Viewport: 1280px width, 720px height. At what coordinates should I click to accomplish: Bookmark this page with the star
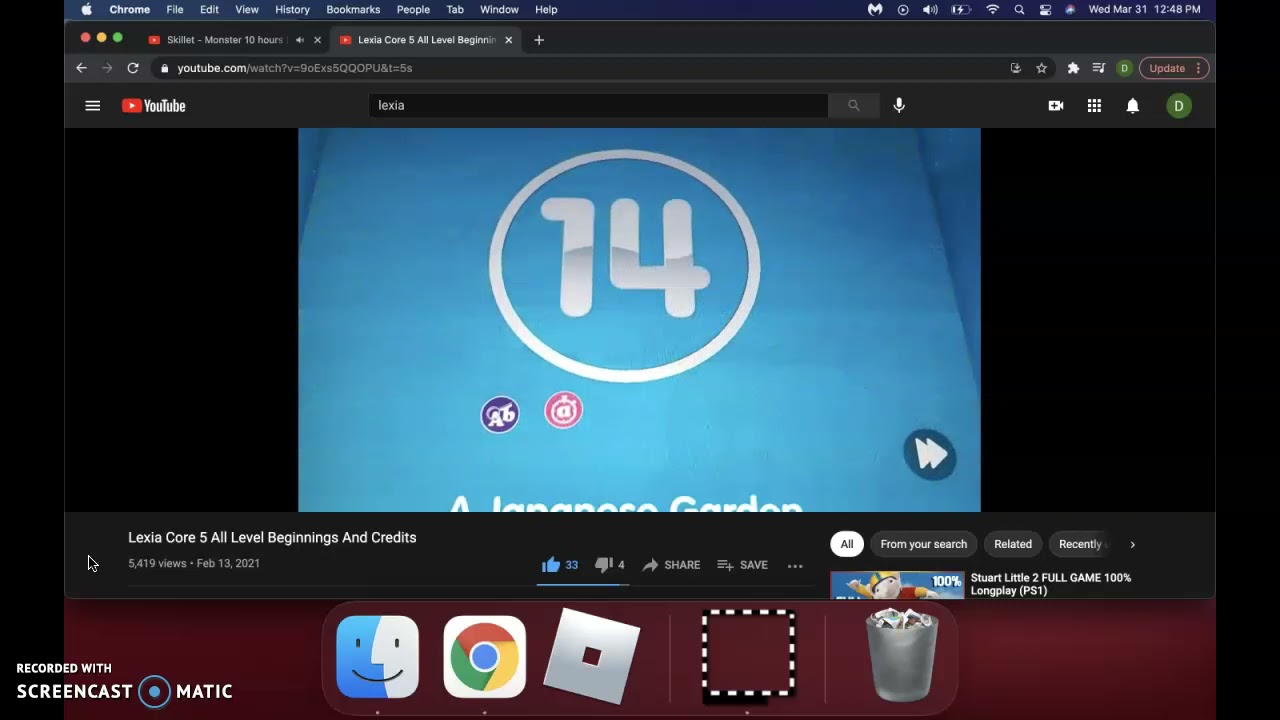(1042, 68)
